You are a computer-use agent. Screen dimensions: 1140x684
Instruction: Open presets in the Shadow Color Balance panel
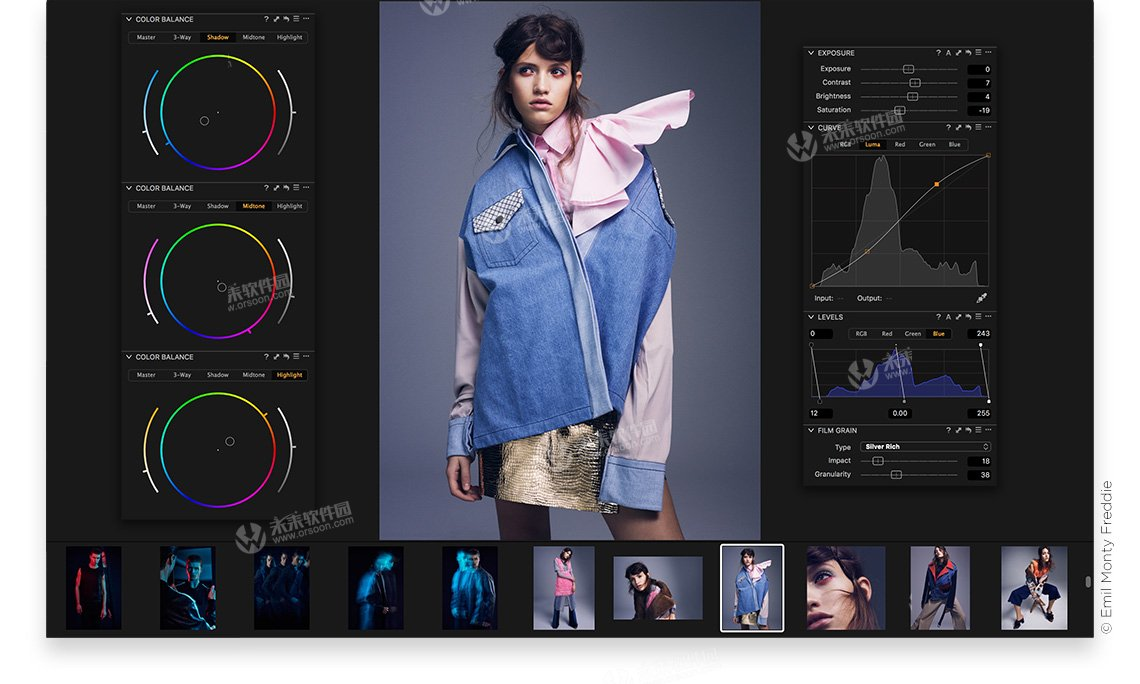(x=296, y=19)
